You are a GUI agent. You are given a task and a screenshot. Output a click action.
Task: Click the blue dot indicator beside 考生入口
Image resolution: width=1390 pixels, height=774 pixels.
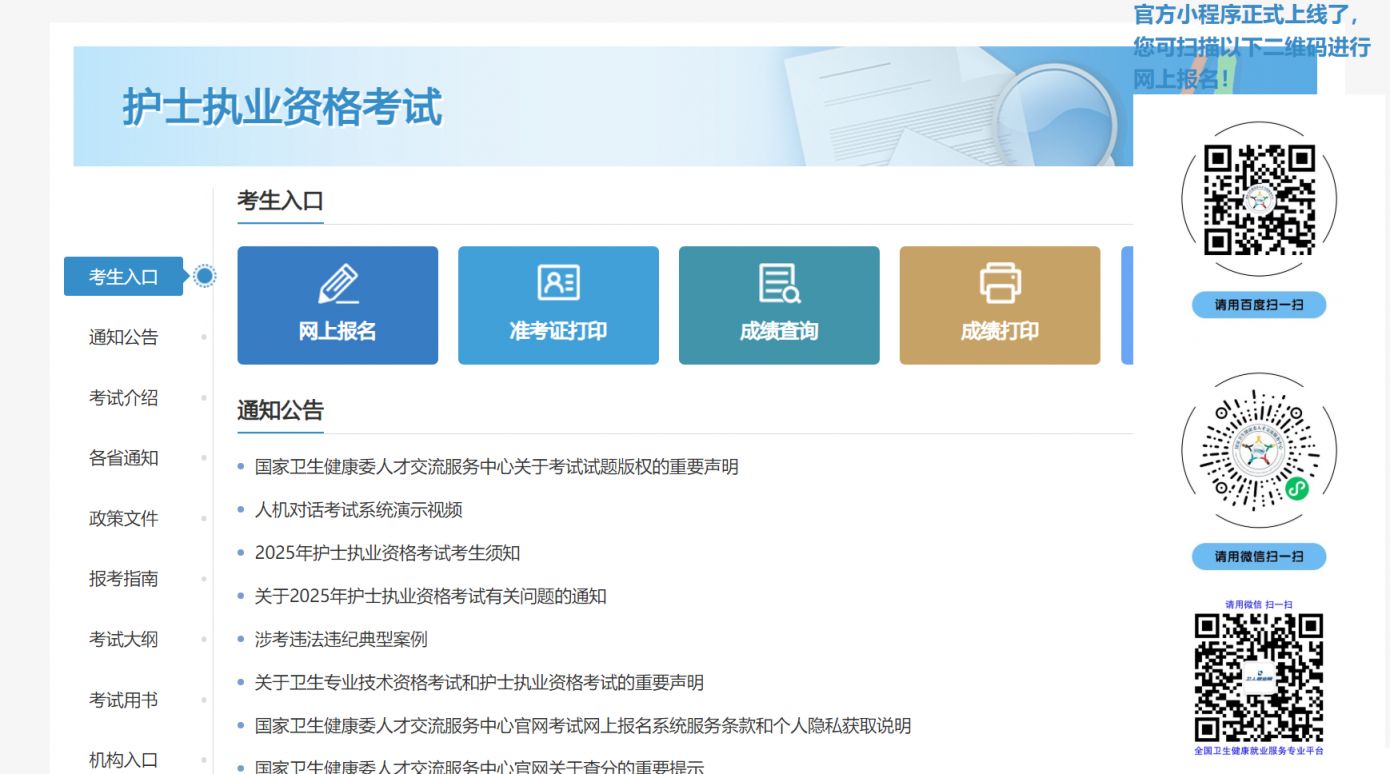[x=204, y=276]
